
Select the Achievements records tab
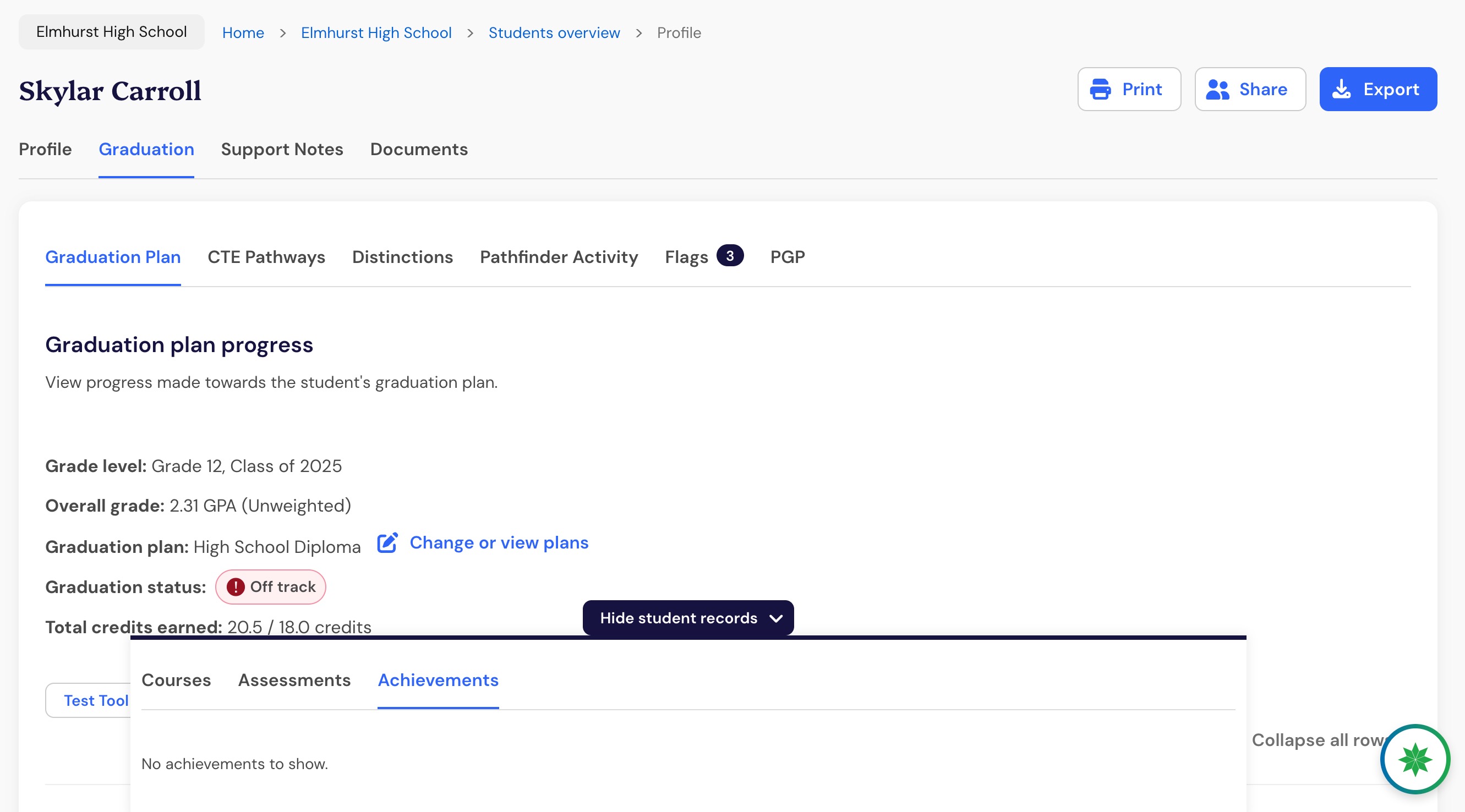coord(439,680)
